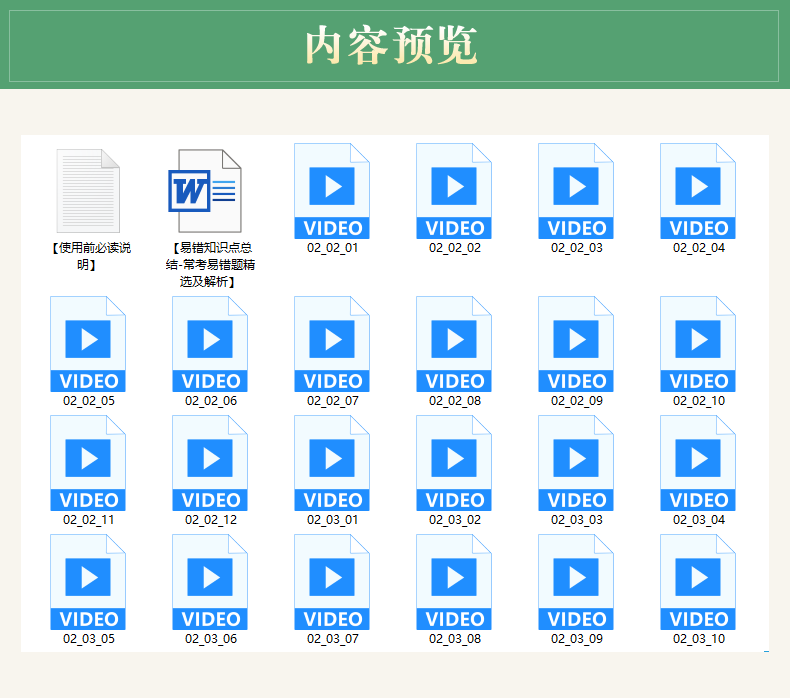The height and width of the screenshot is (698, 790).
Task: Select video file icon 02_02_02
Action: [x=454, y=191]
